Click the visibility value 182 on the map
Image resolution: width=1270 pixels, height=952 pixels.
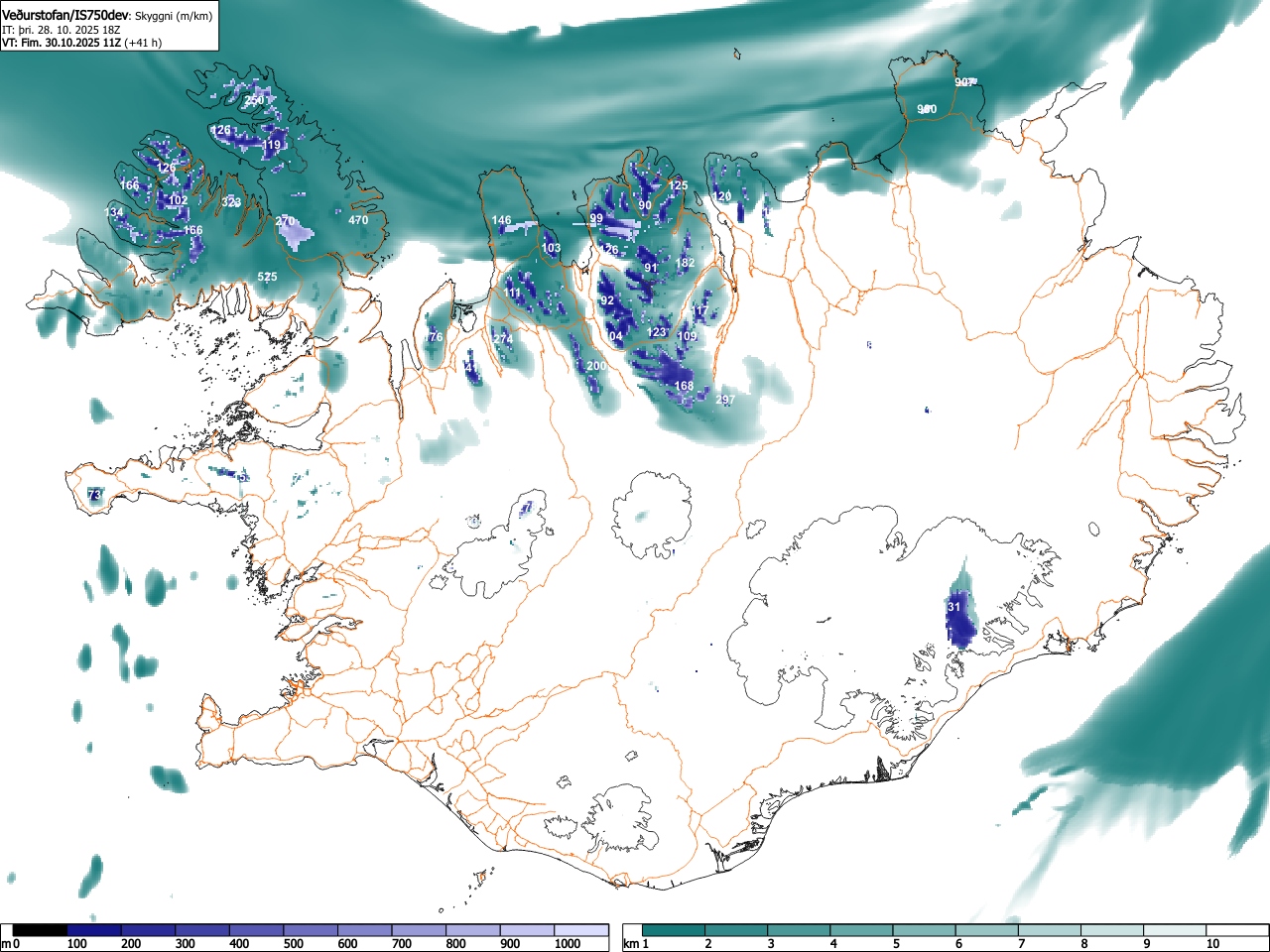(685, 263)
